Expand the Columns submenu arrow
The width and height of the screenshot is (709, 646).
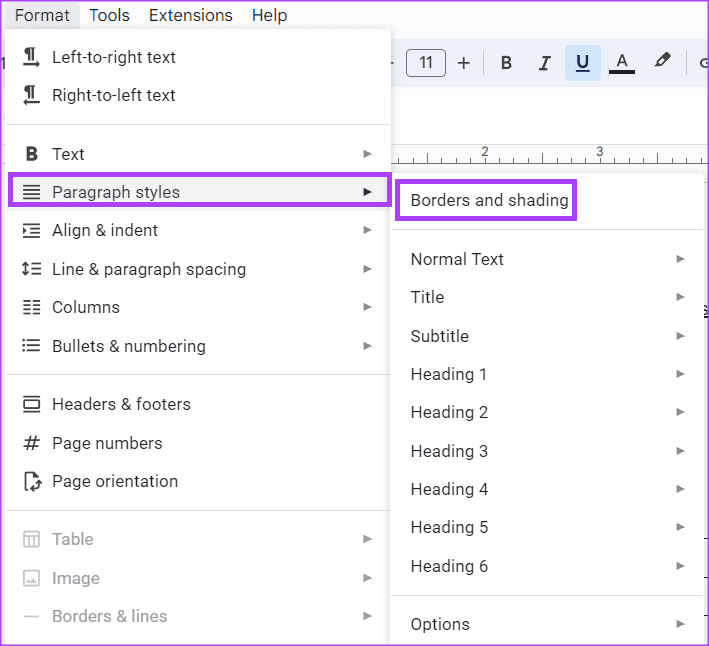coord(367,307)
